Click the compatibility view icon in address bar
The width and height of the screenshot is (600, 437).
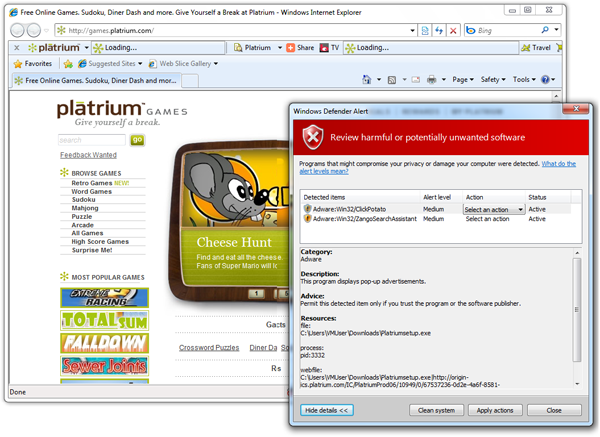[425, 30]
